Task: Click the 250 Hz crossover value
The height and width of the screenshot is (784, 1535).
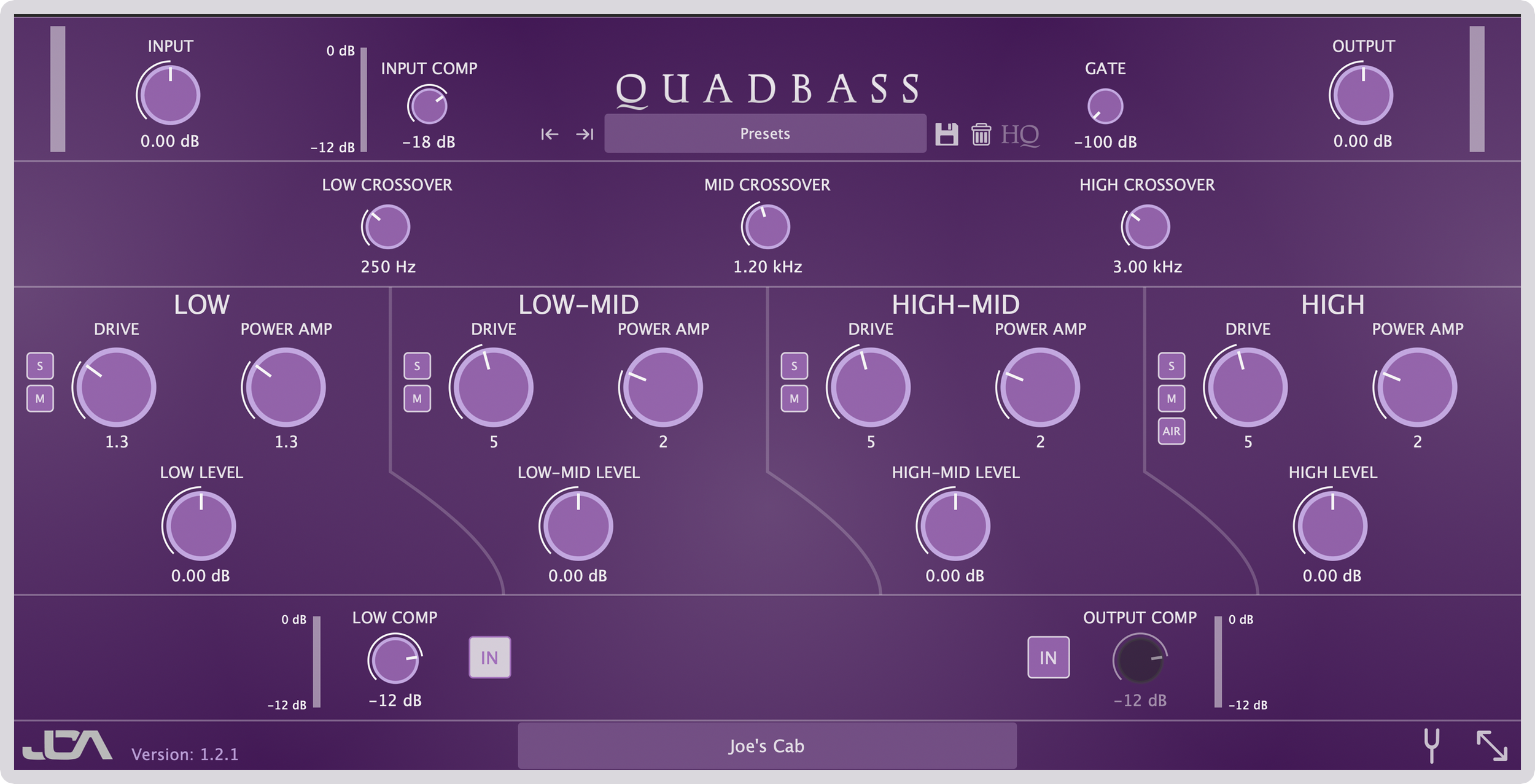Action: (388, 267)
